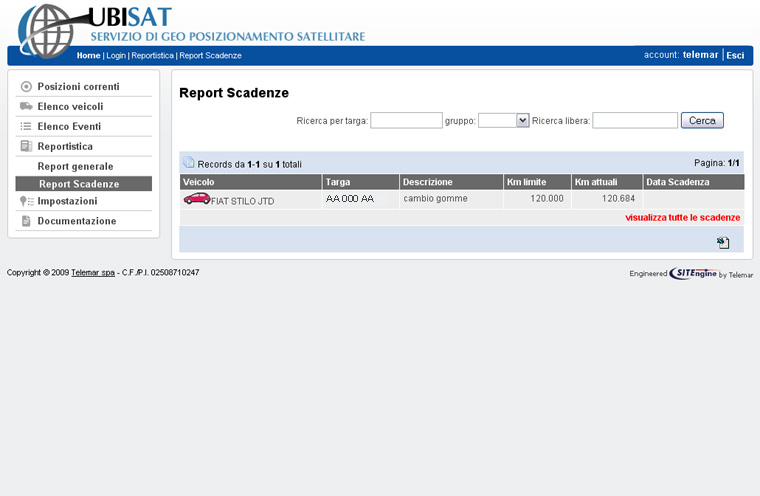
Task: Click the SITEngine logo in the footer
Action: 693,273
